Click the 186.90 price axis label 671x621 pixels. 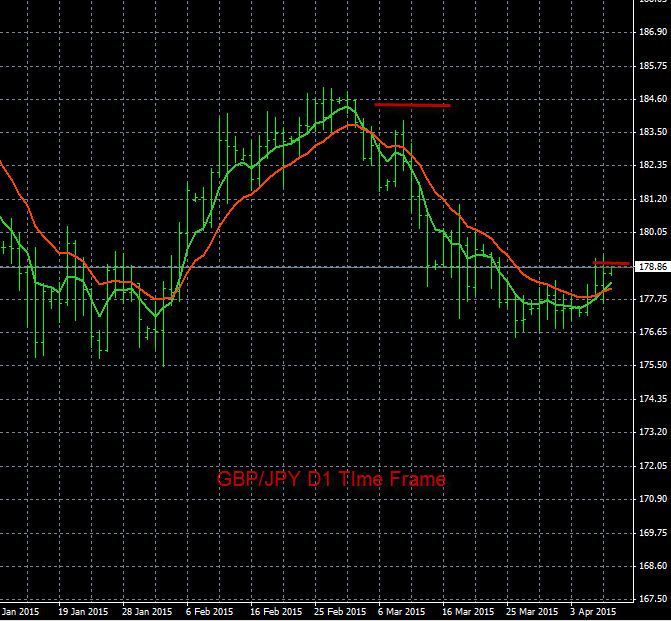pos(653,32)
